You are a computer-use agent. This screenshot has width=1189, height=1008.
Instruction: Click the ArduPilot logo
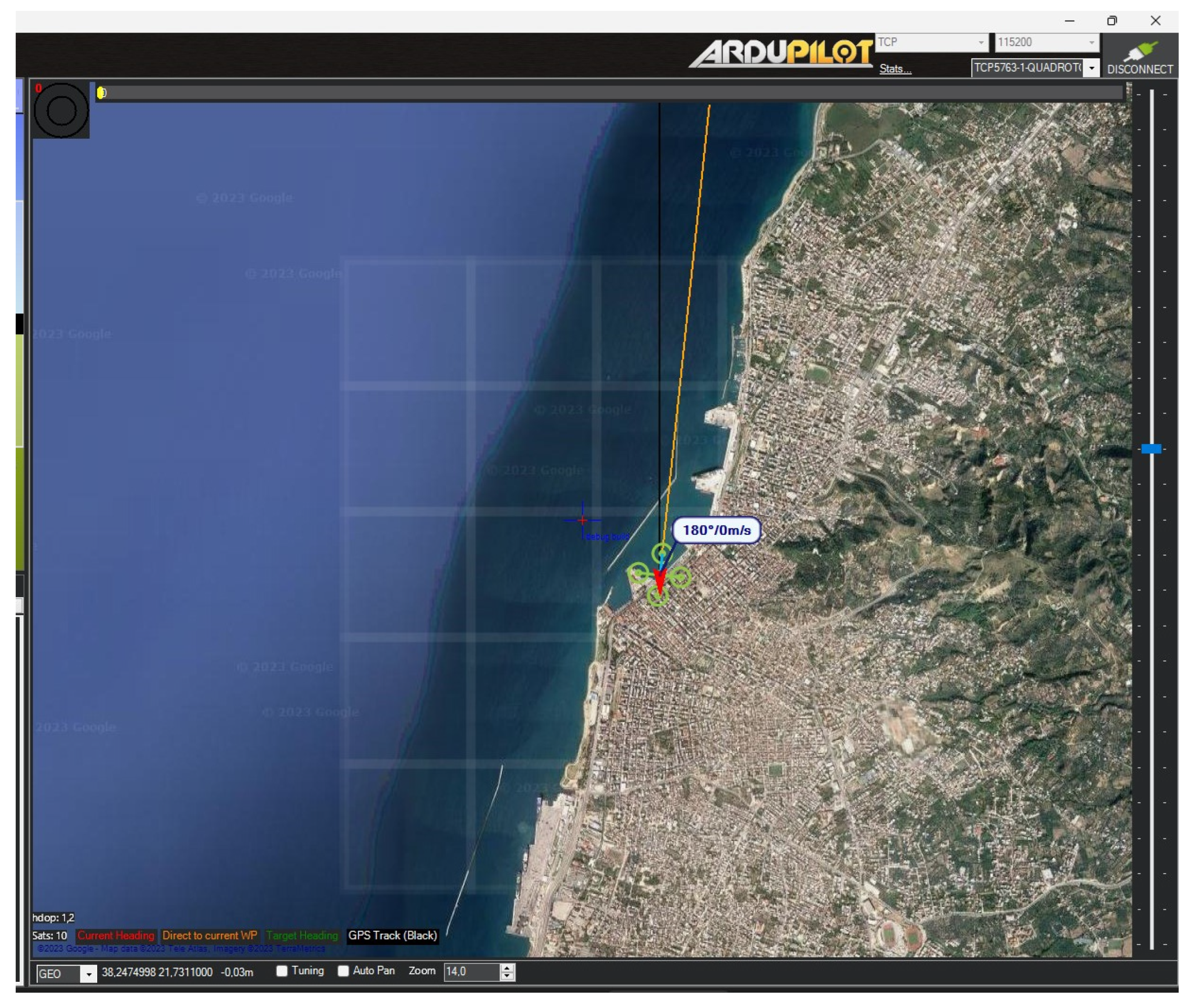pyautogui.click(x=780, y=54)
